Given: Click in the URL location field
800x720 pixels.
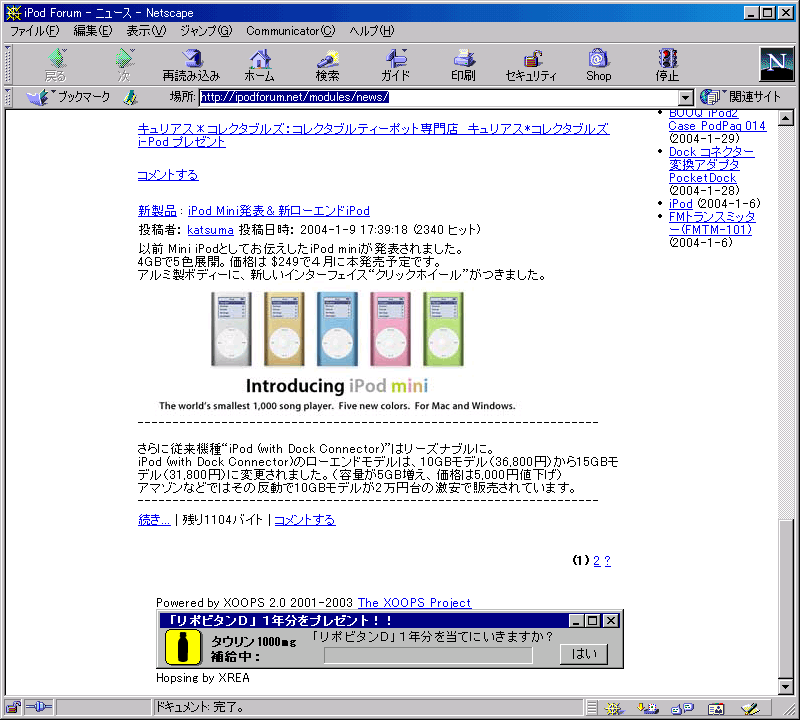Looking at the screenshot, I should click(x=439, y=97).
